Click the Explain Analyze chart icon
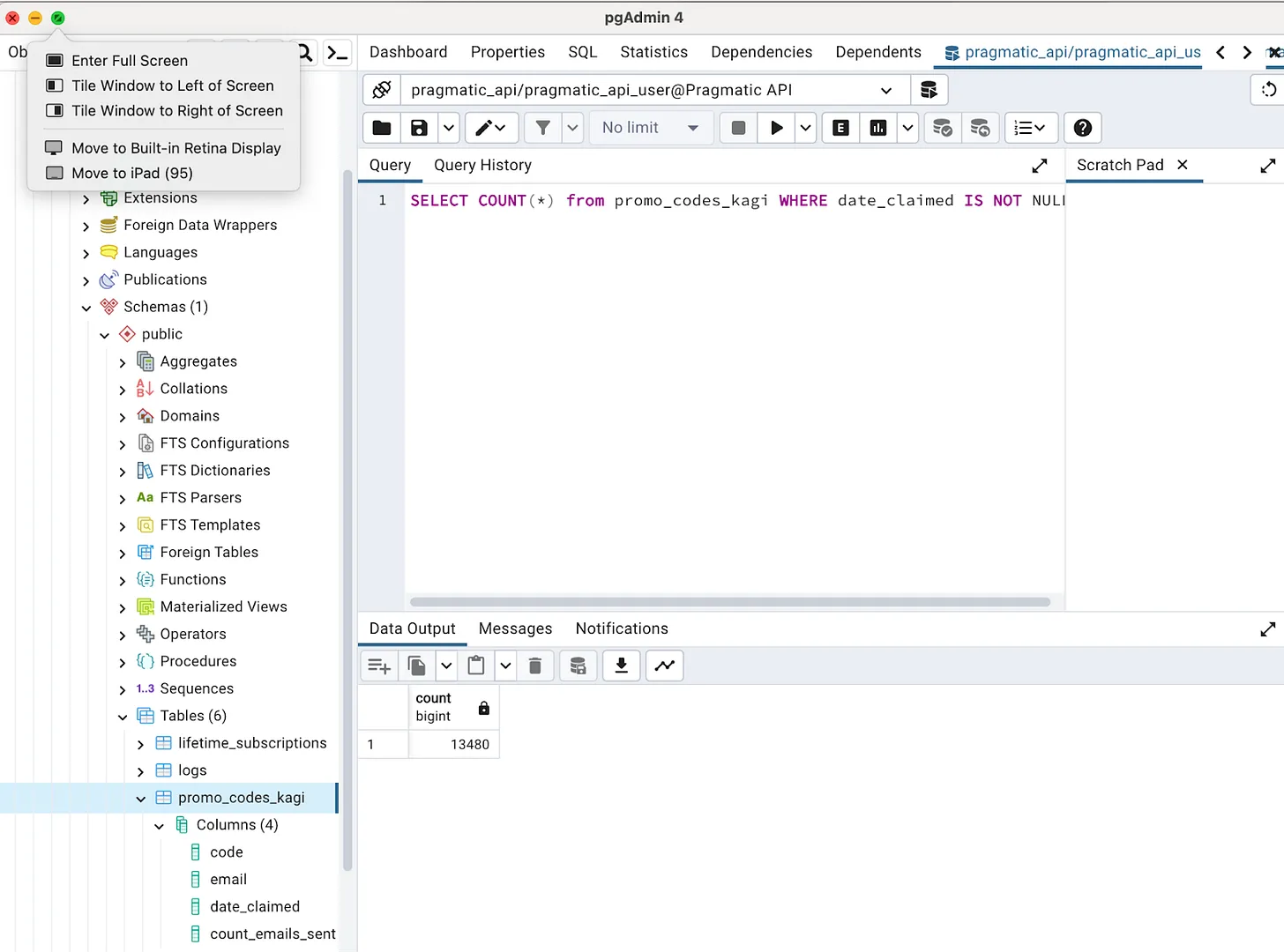This screenshot has width=1284, height=952. (x=878, y=128)
